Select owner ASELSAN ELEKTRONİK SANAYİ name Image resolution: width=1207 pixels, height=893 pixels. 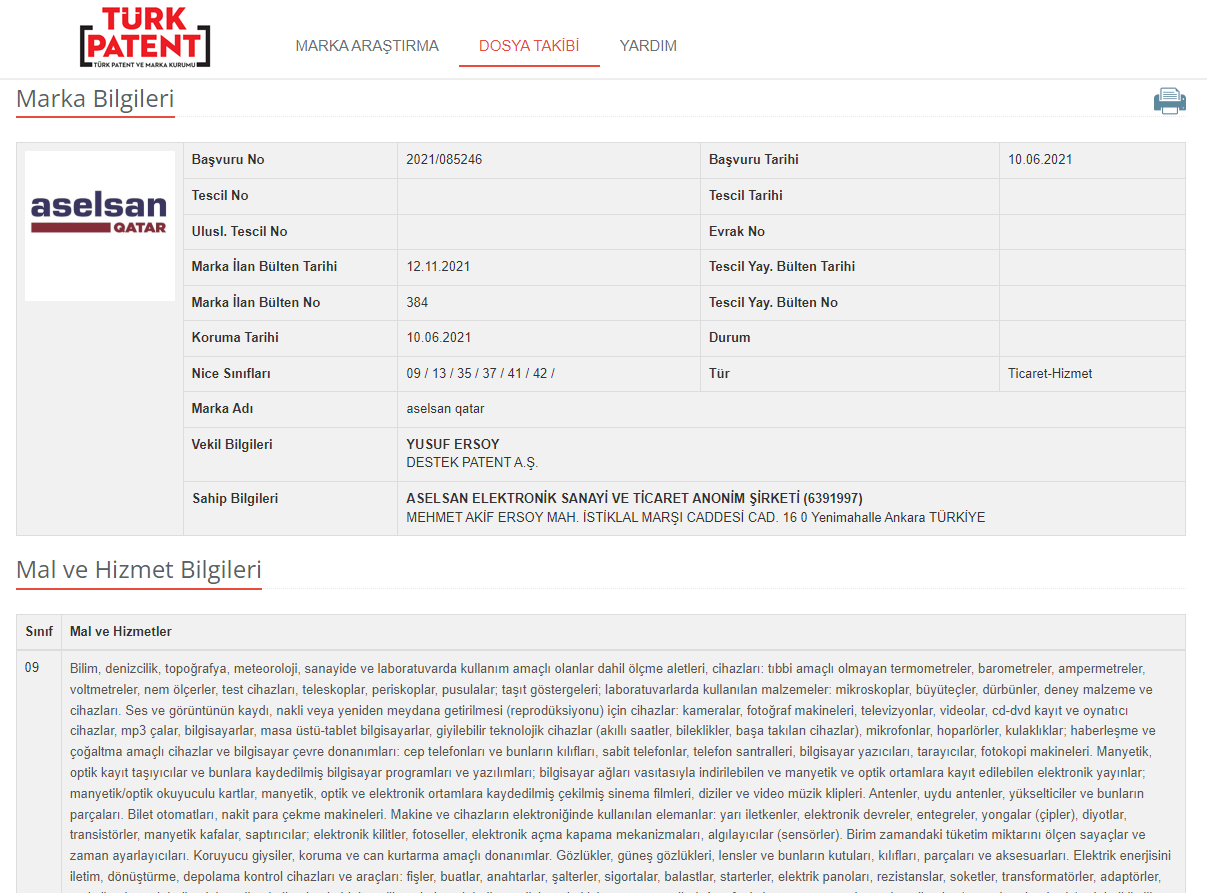click(634, 499)
